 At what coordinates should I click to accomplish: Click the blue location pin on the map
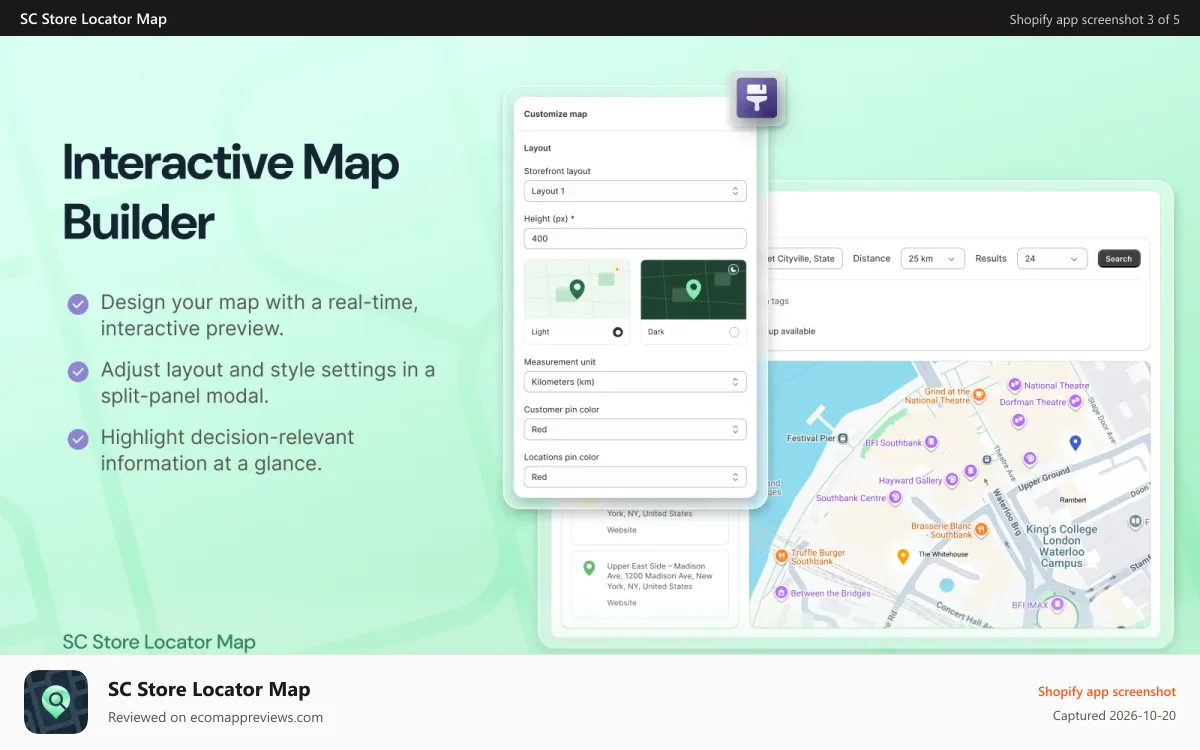tap(1075, 442)
